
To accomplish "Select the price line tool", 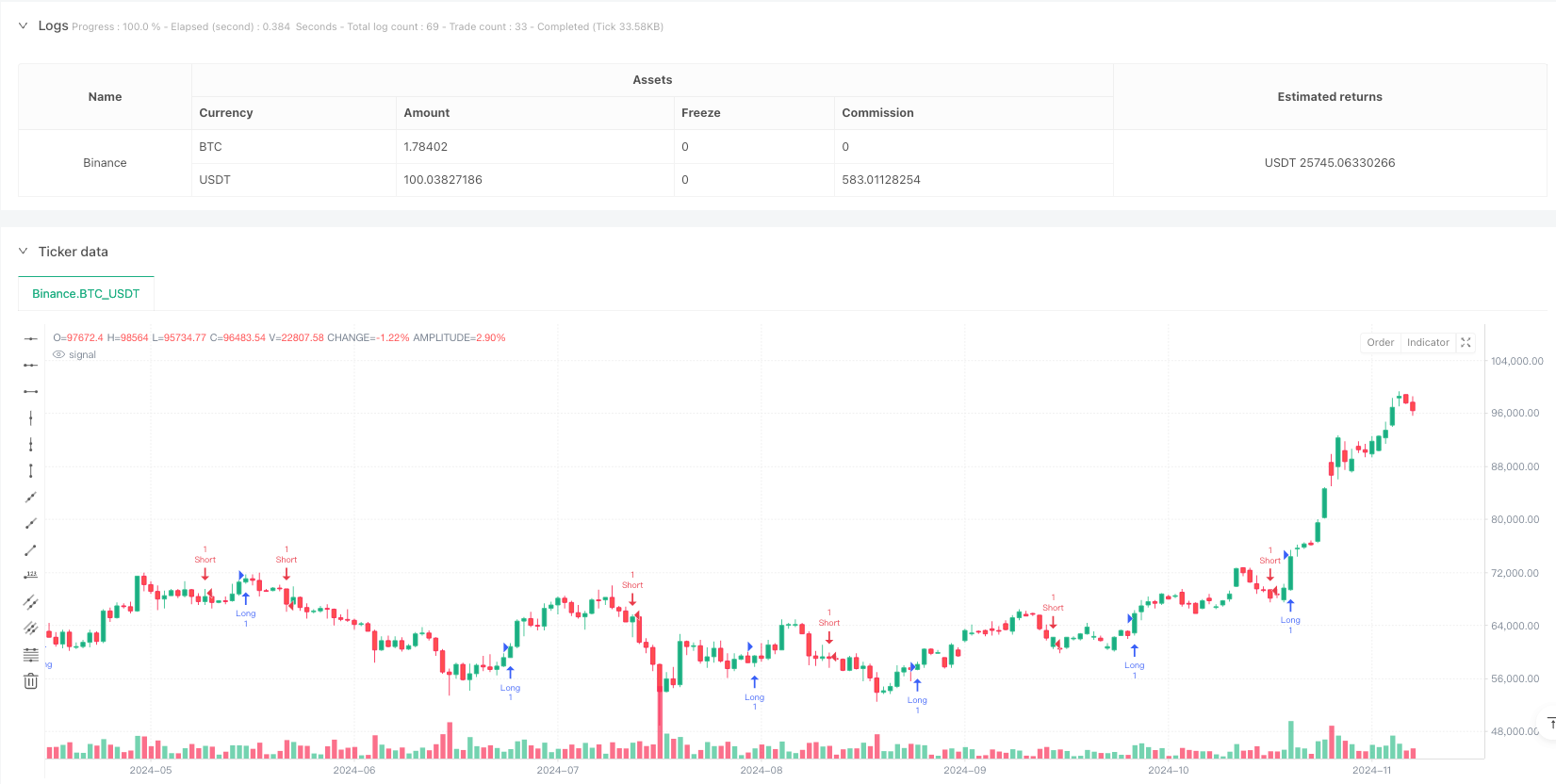I will click(x=31, y=576).
